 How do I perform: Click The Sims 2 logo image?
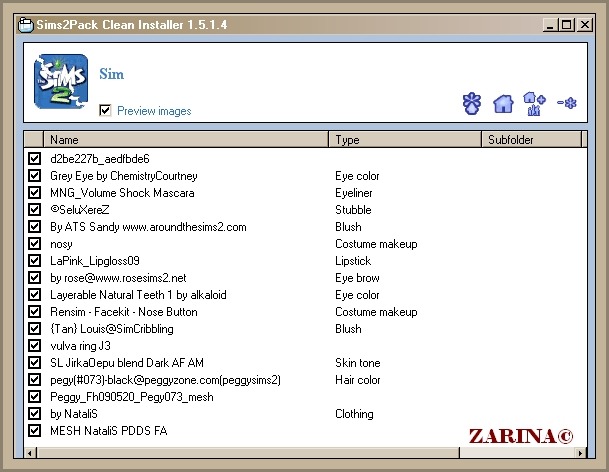(61, 81)
